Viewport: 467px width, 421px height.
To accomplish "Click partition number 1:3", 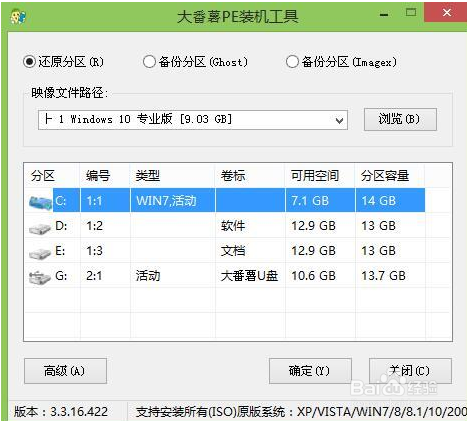I will pyautogui.click(x=94, y=251).
